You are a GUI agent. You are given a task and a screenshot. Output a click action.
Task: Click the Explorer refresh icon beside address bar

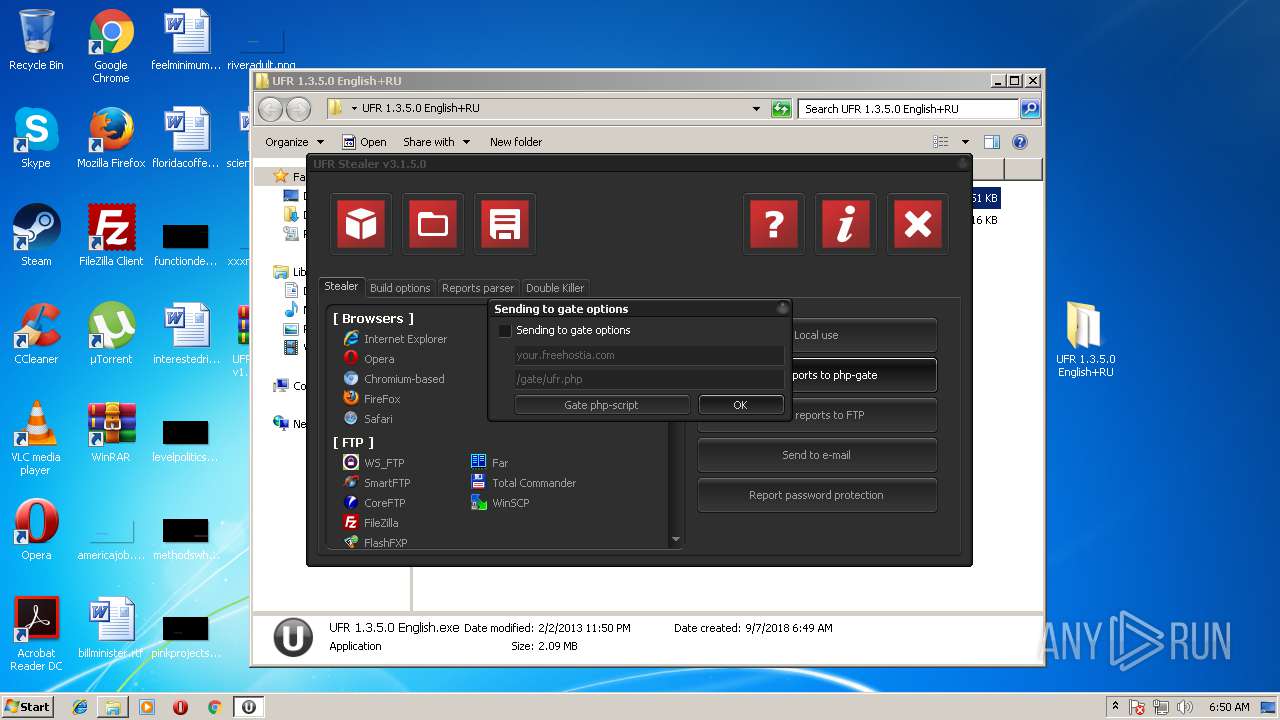pyautogui.click(x=782, y=109)
